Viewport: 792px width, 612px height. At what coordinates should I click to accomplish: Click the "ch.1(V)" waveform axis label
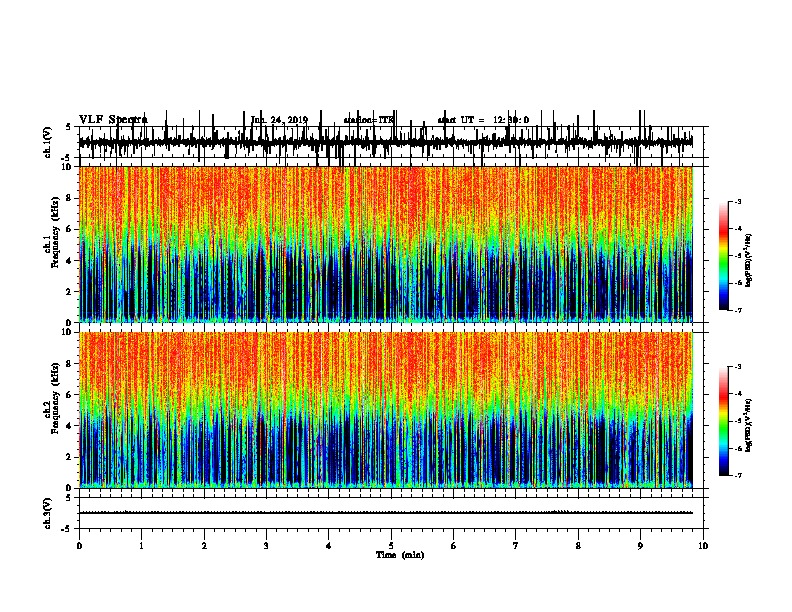point(47,142)
